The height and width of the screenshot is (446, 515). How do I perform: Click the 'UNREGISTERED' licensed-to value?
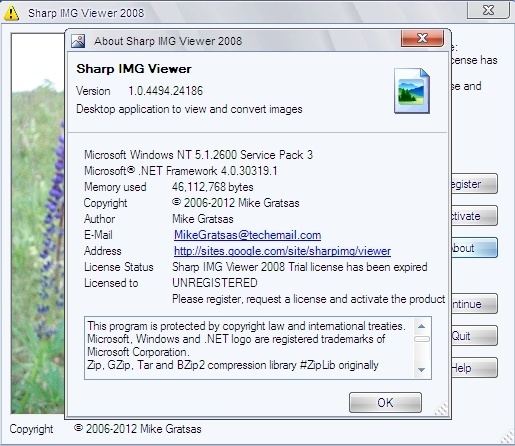tap(215, 283)
